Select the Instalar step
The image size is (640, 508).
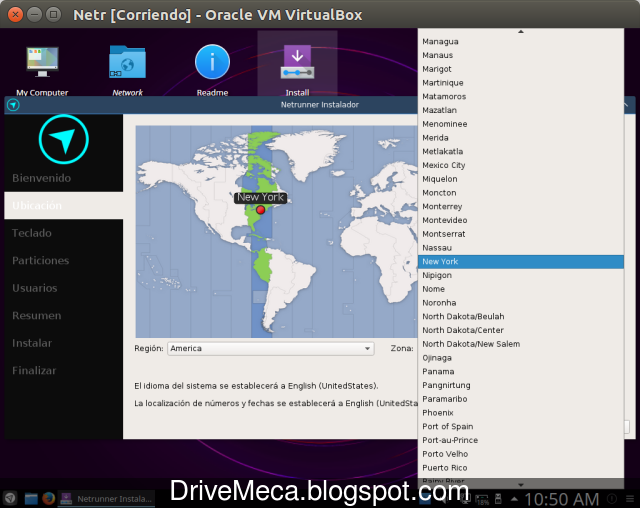(63, 343)
